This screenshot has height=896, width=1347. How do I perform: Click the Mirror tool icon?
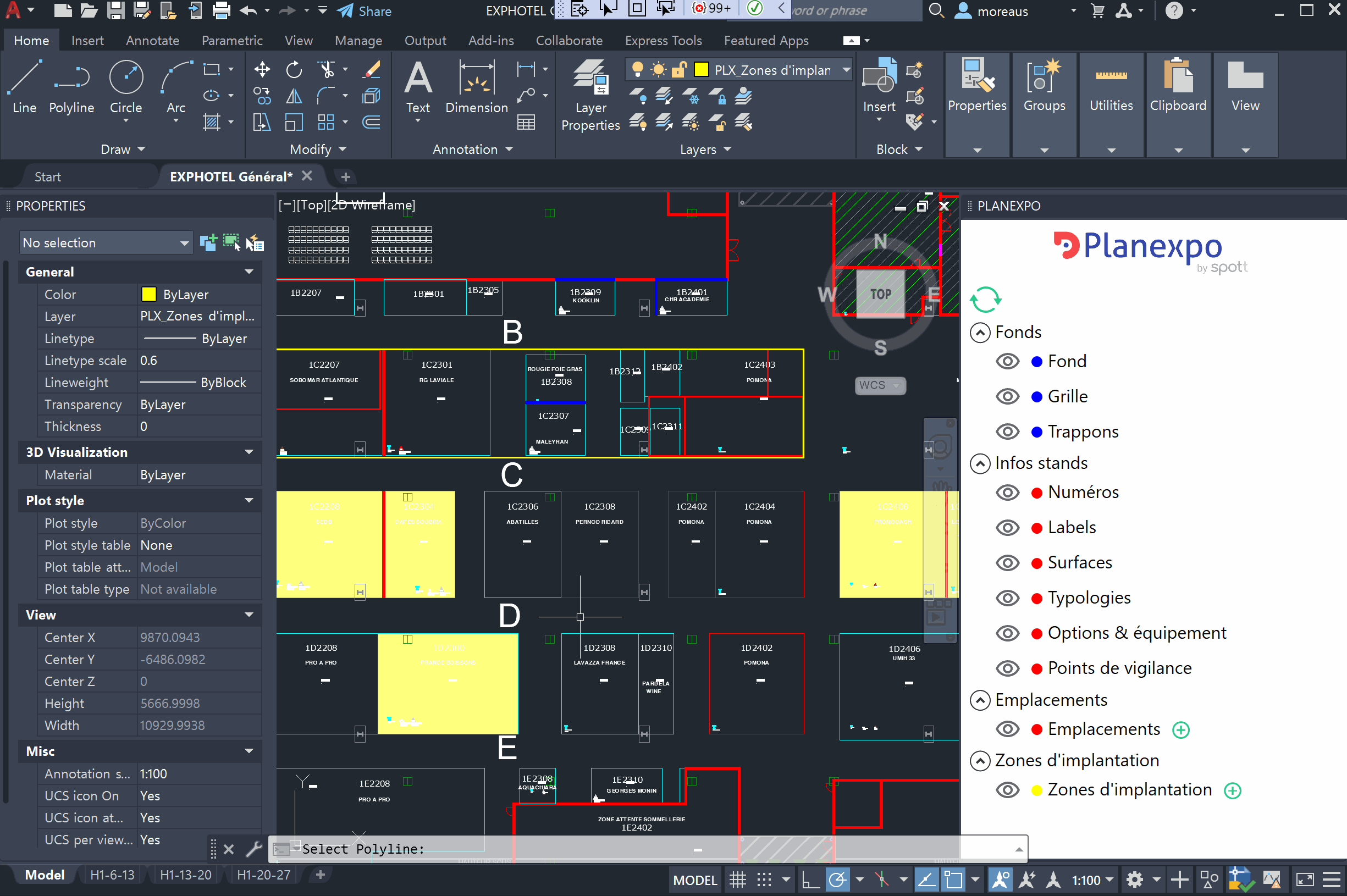[x=294, y=96]
